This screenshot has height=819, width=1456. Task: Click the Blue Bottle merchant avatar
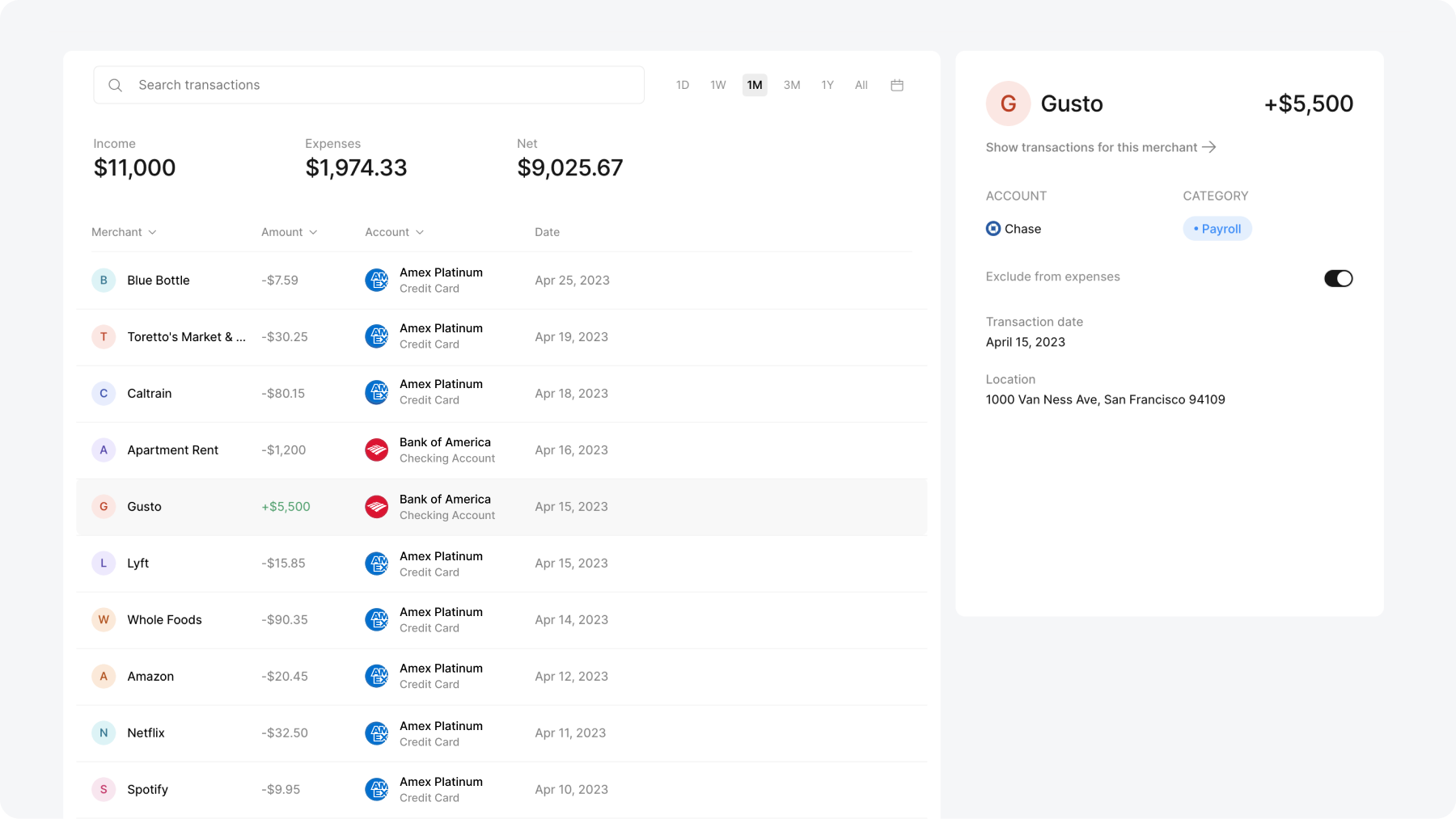coord(104,281)
